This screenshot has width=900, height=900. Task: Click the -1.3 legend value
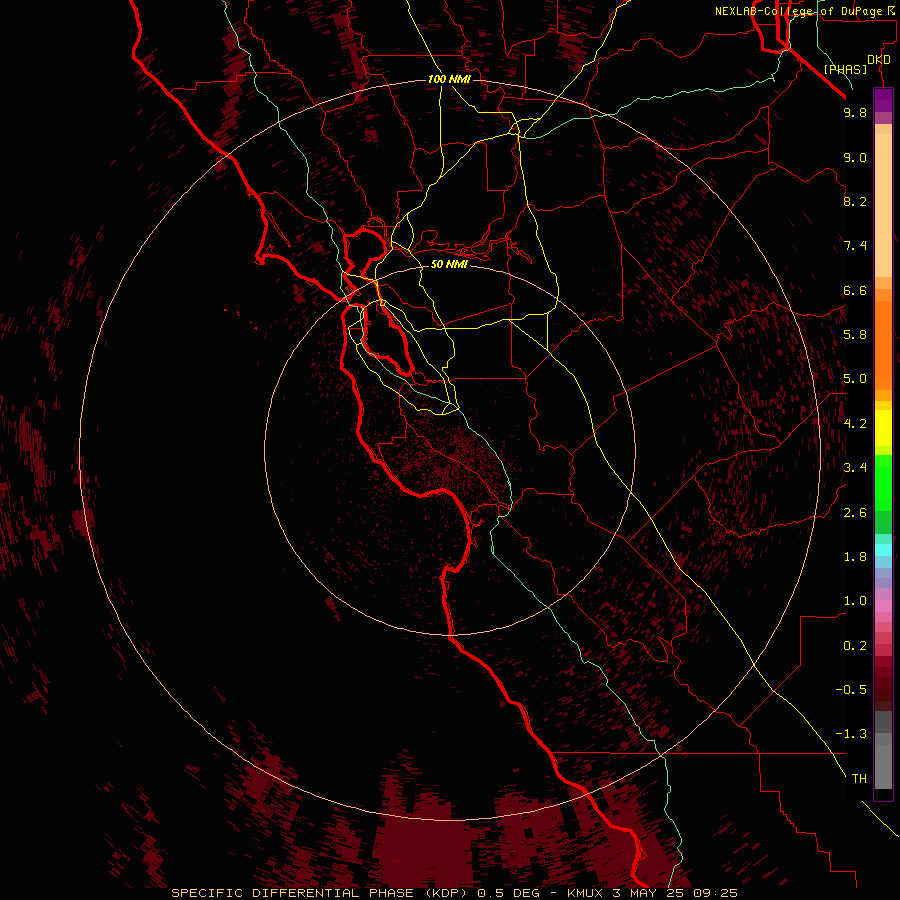[851, 734]
